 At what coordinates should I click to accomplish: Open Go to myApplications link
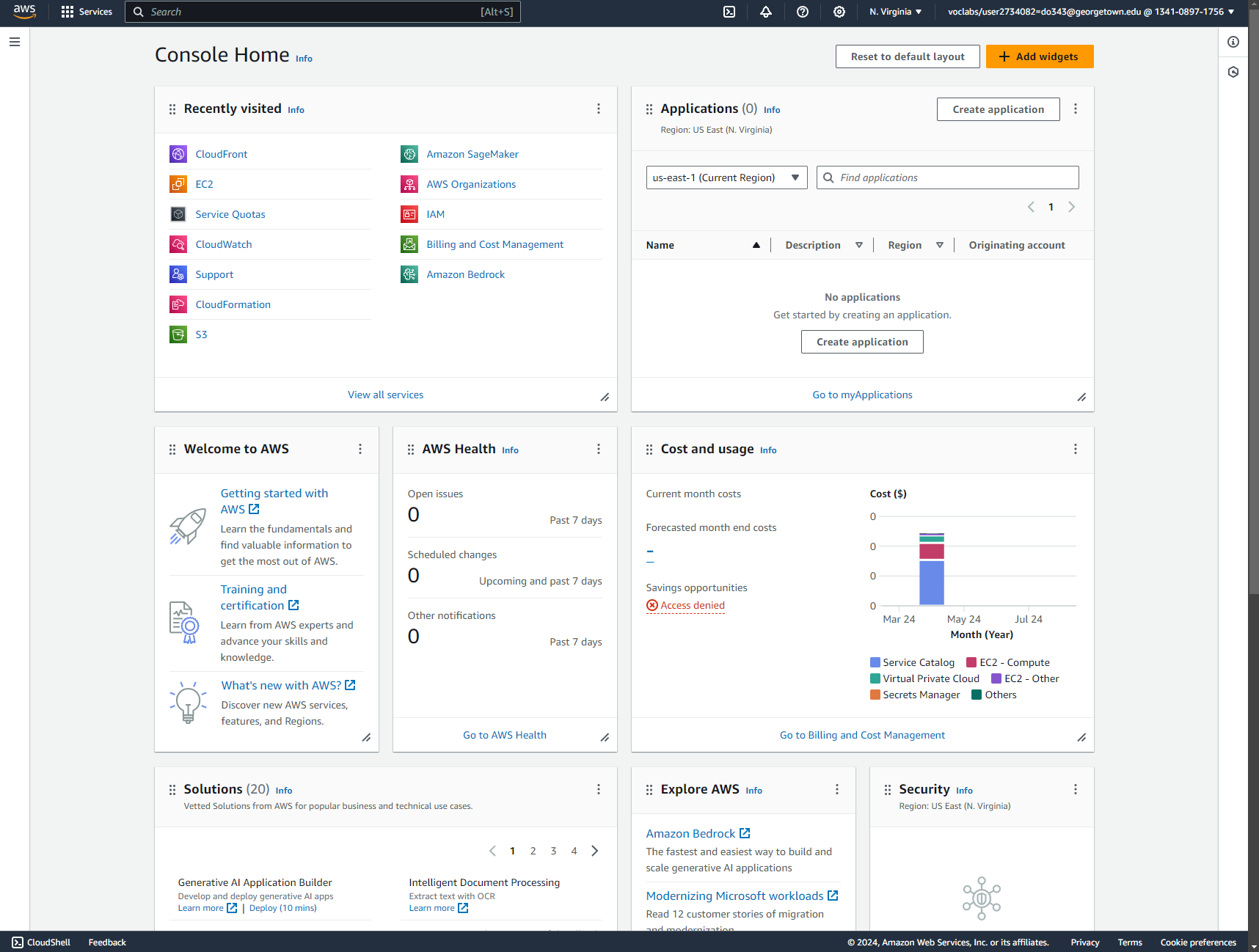[x=862, y=395]
